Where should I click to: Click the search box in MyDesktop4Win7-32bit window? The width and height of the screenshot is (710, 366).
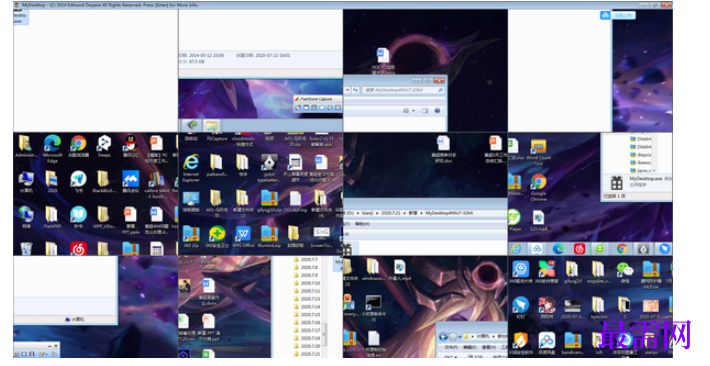click(x=403, y=90)
